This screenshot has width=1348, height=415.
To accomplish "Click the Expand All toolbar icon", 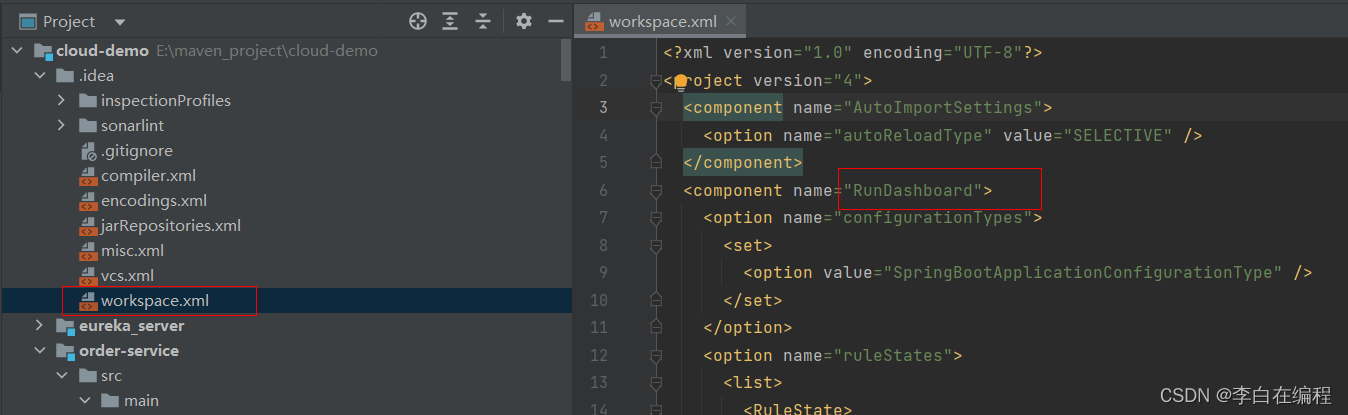I will [x=451, y=21].
